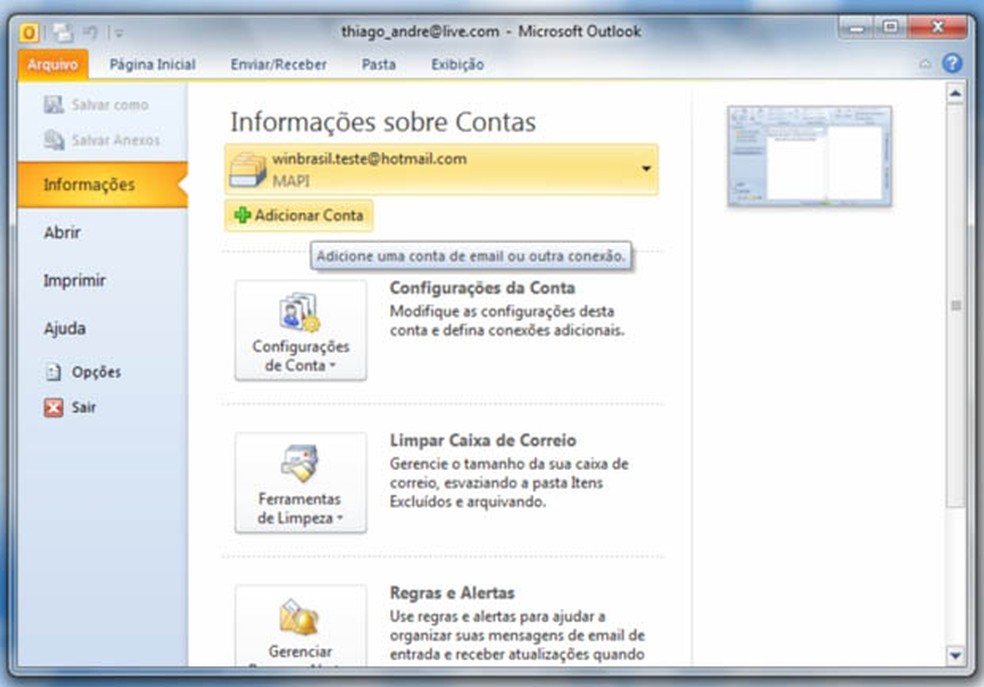Open Configurações de Conta panel icon

tap(300, 310)
